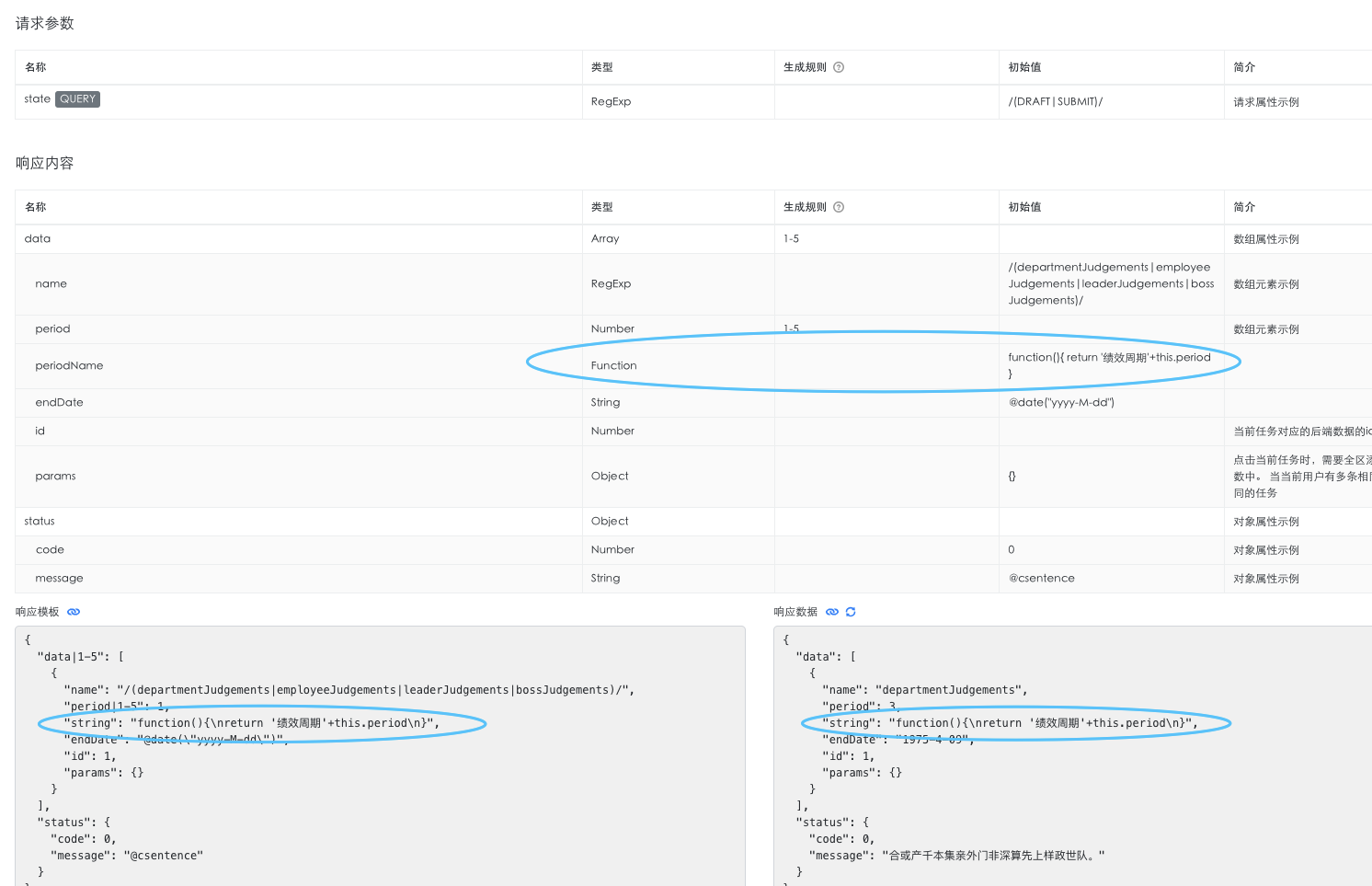1372x886 pixels.
Task: Click help icon beside 生成规则 in 请求参数 table
Action: [839, 67]
